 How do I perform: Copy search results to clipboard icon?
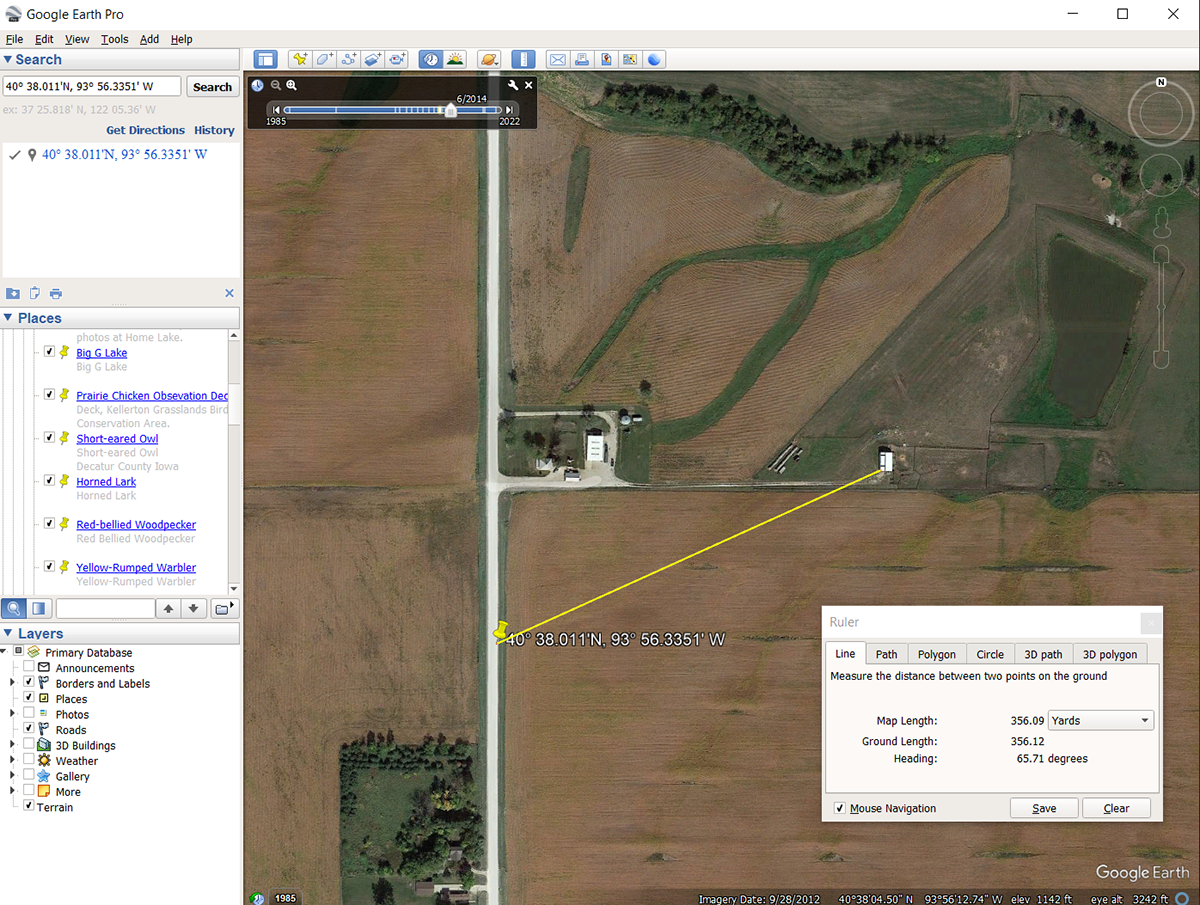[35, 293]
